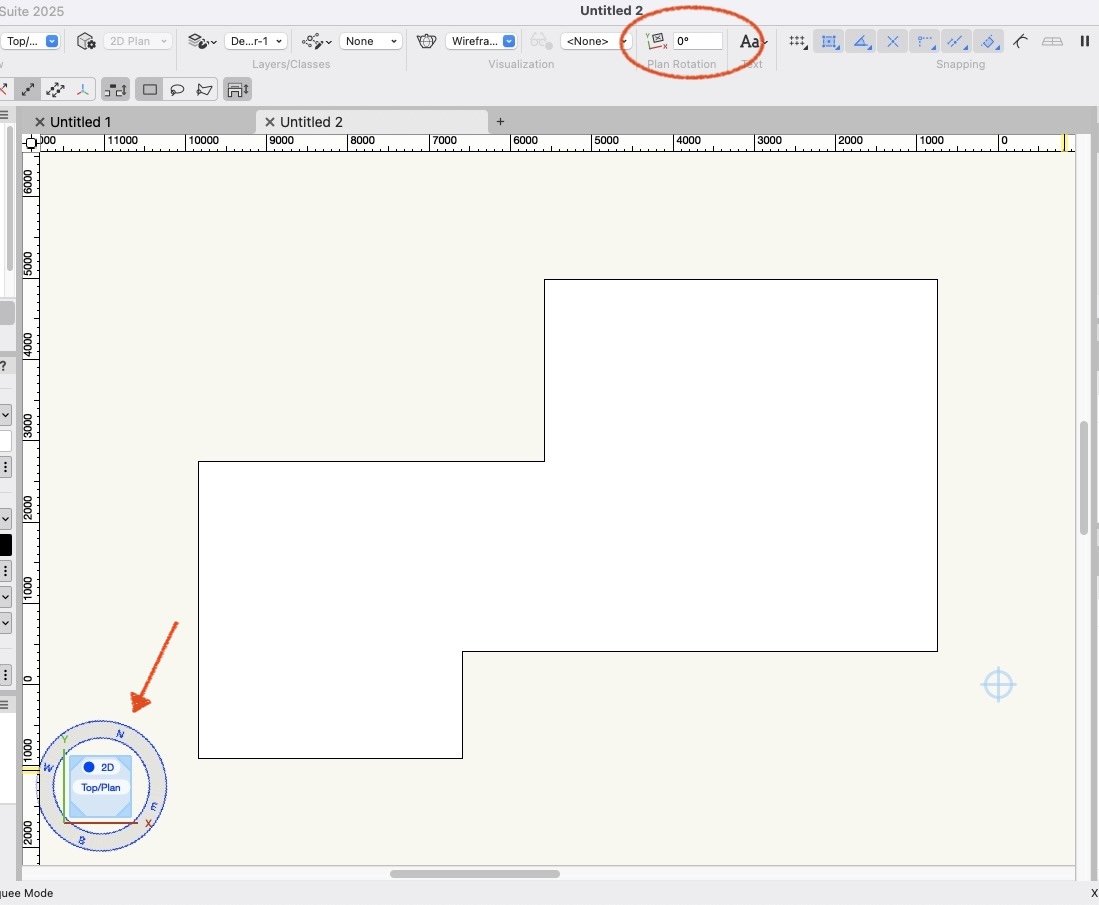This screenshot has height=905, width=1099.
Task: Open the active class None dropdown
Action: (370, 41)
